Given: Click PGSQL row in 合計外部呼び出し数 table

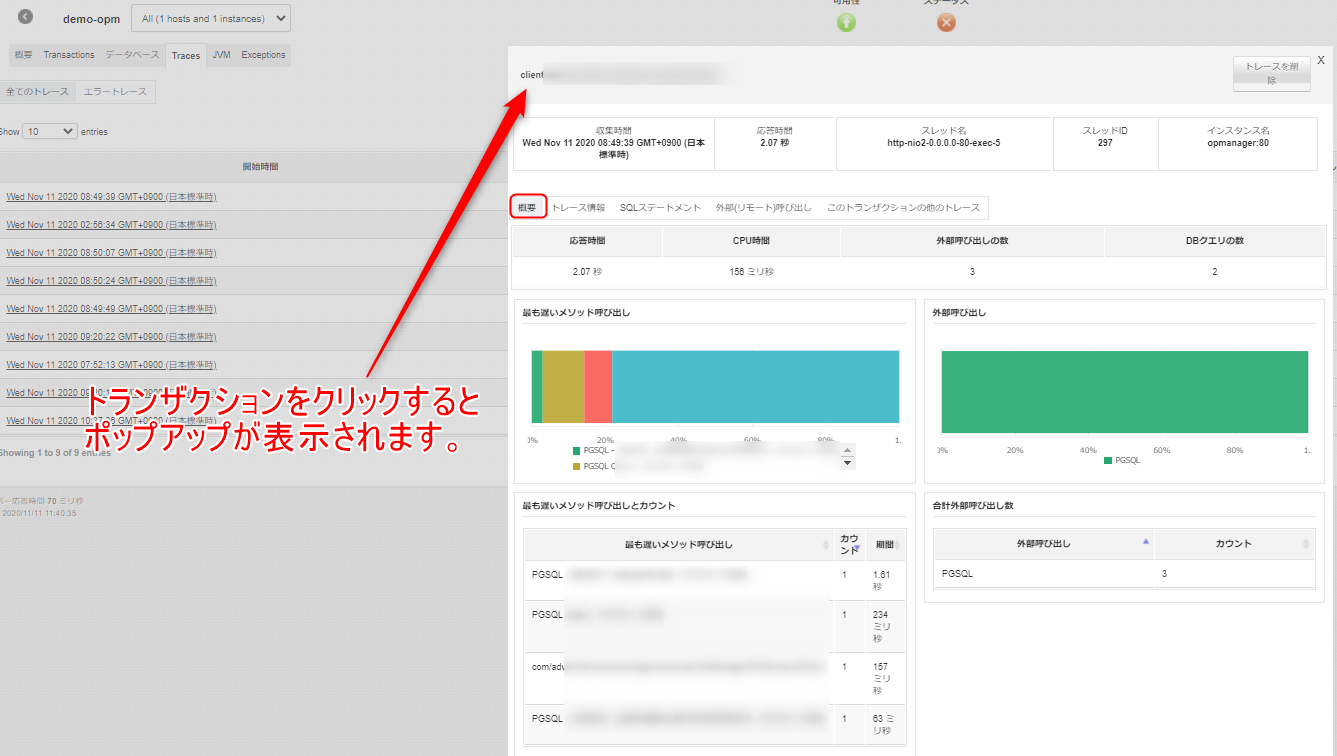Looking at the screenshot, I should (1124, 574).
